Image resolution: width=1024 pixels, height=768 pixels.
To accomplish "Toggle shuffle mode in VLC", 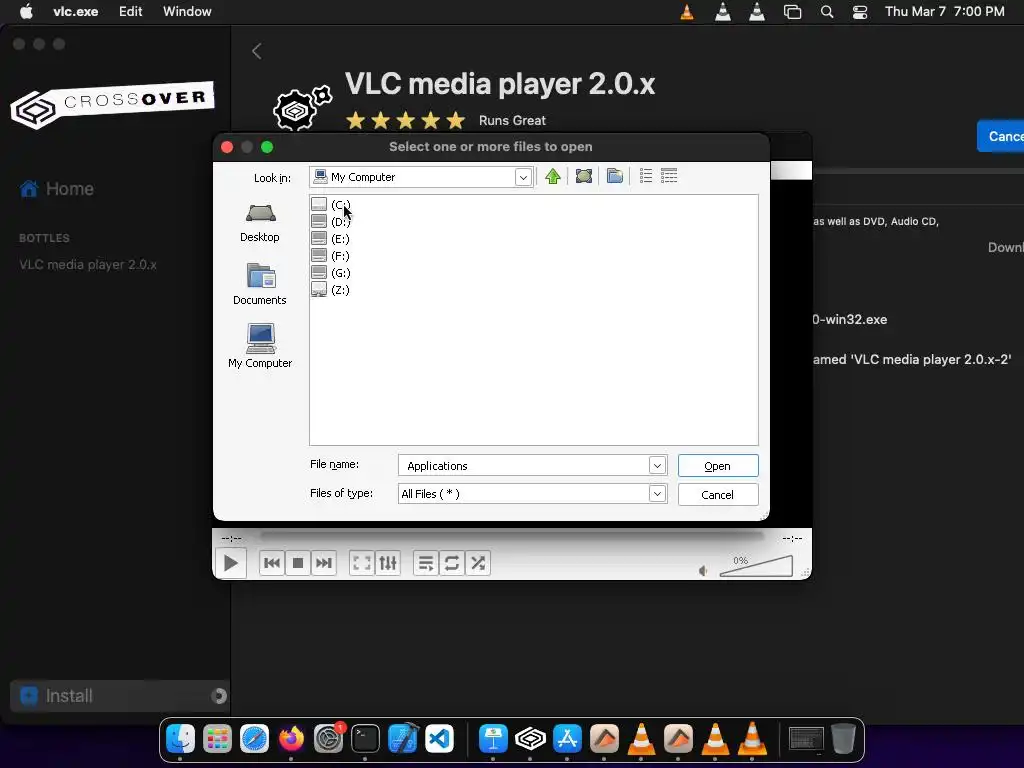I will (478, 563).
